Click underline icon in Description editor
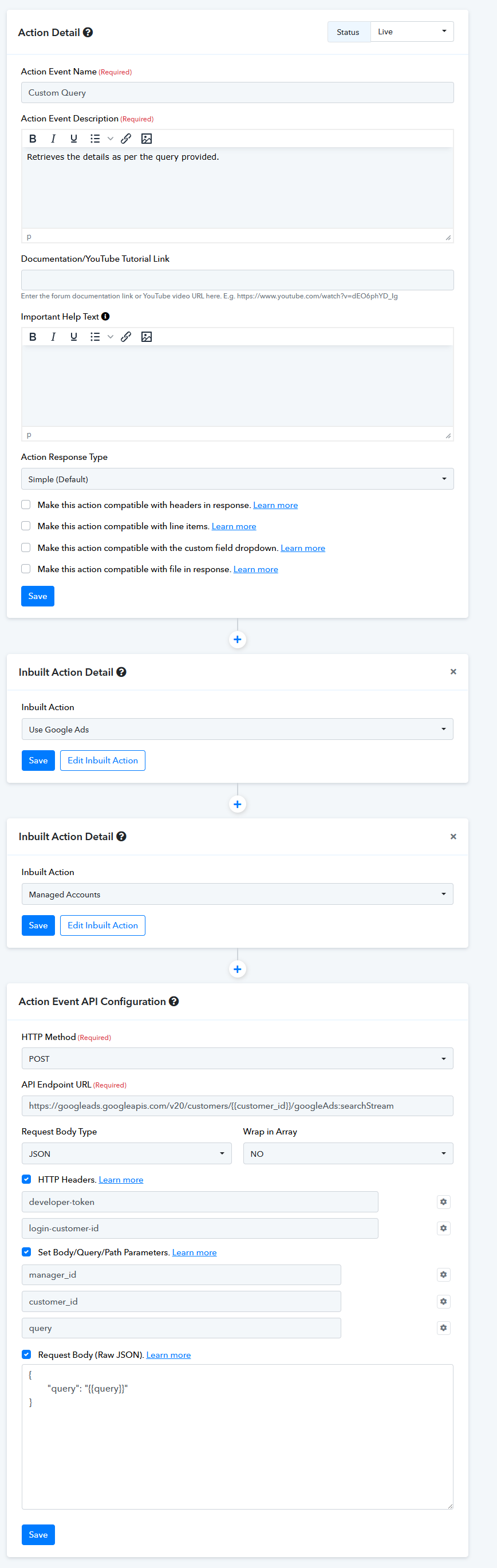Image resolution: width=497 pixels, height=1568 pixels. tap(74, 139)
